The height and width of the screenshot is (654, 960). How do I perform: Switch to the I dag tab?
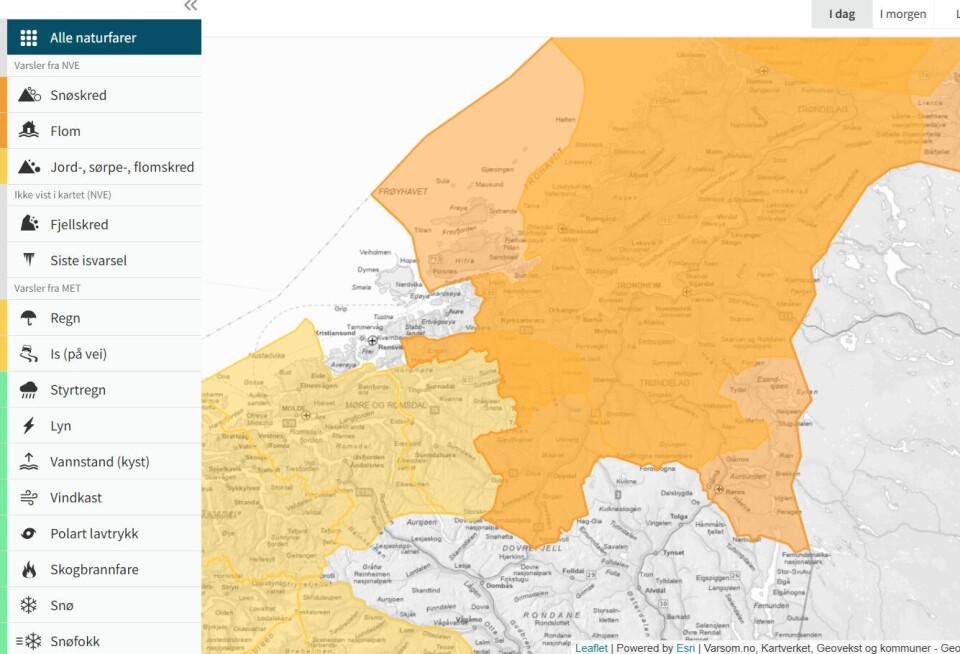click(x=841, y=14)
